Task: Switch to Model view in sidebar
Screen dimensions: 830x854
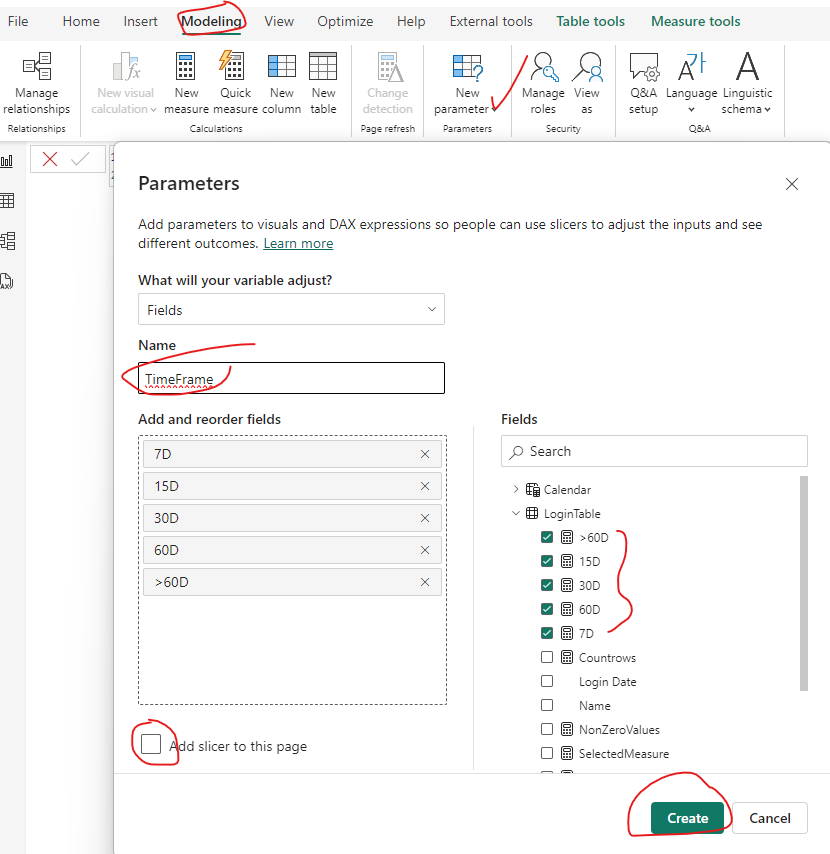Action: coord(7,241)
